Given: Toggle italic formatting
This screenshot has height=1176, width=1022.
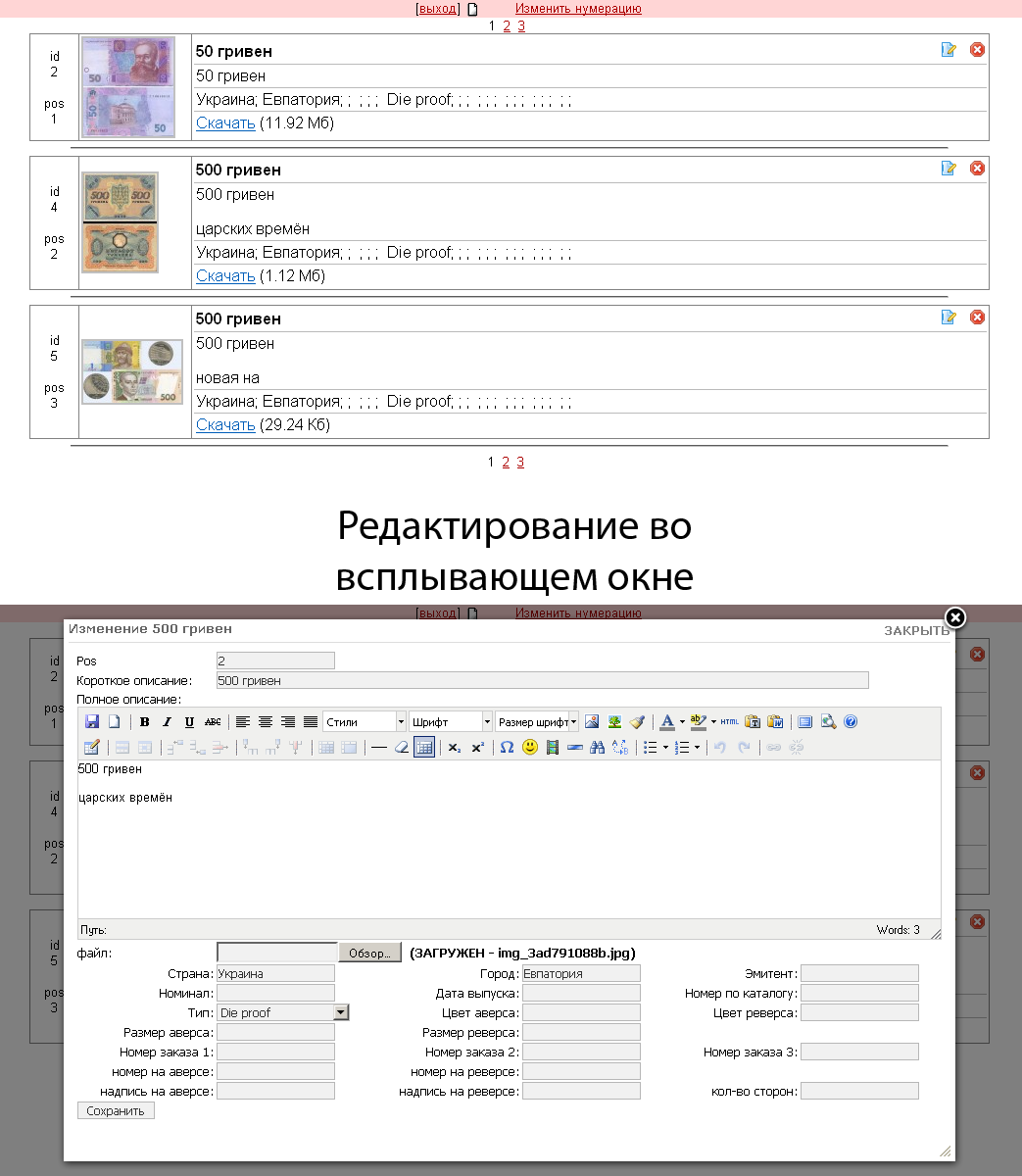Looking at the screenshot, I should (x=167, y=722).
